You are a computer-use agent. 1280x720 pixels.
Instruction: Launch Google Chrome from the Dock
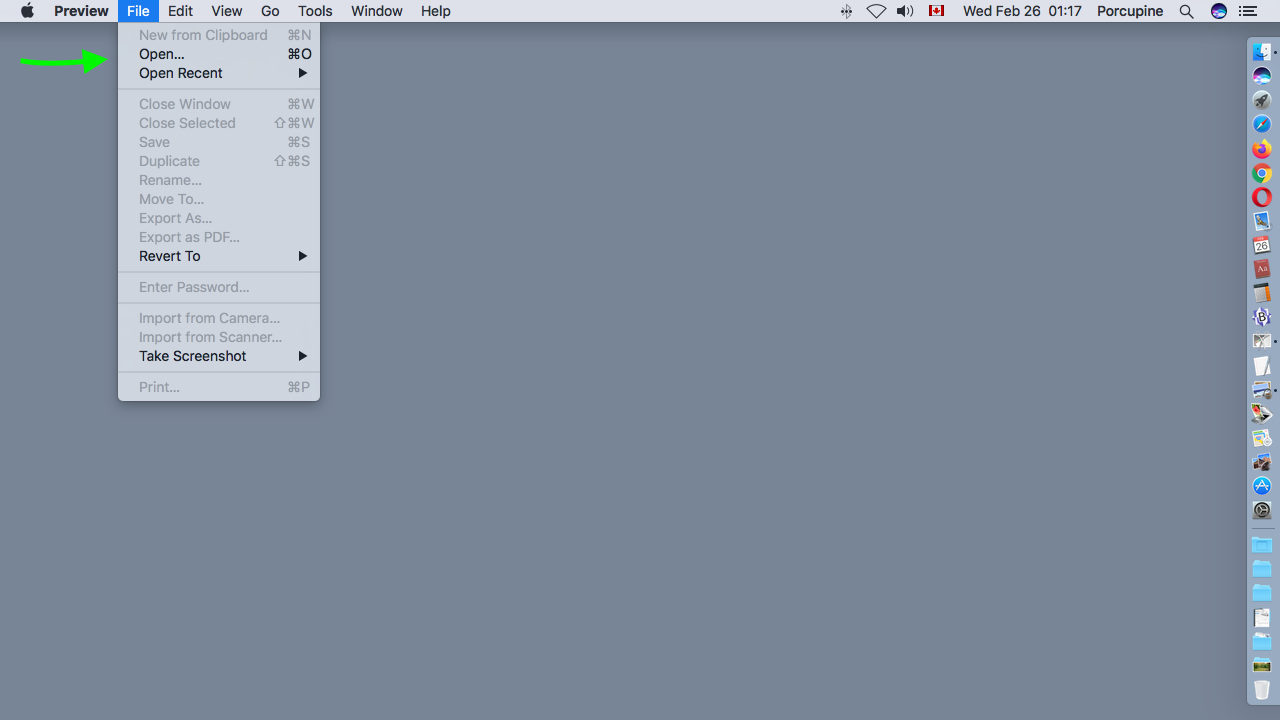(x=1262, y=173)
